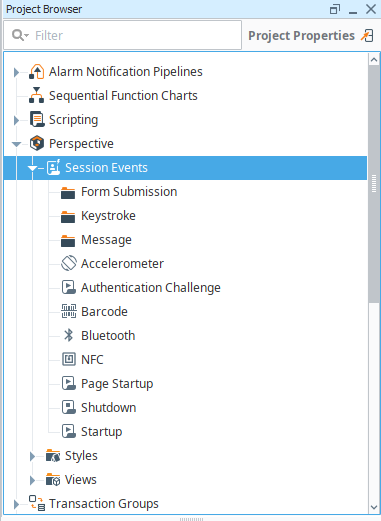Open the filter search options dropdown
This screenshot has height=521, width=381.
(x=20, y=35)
